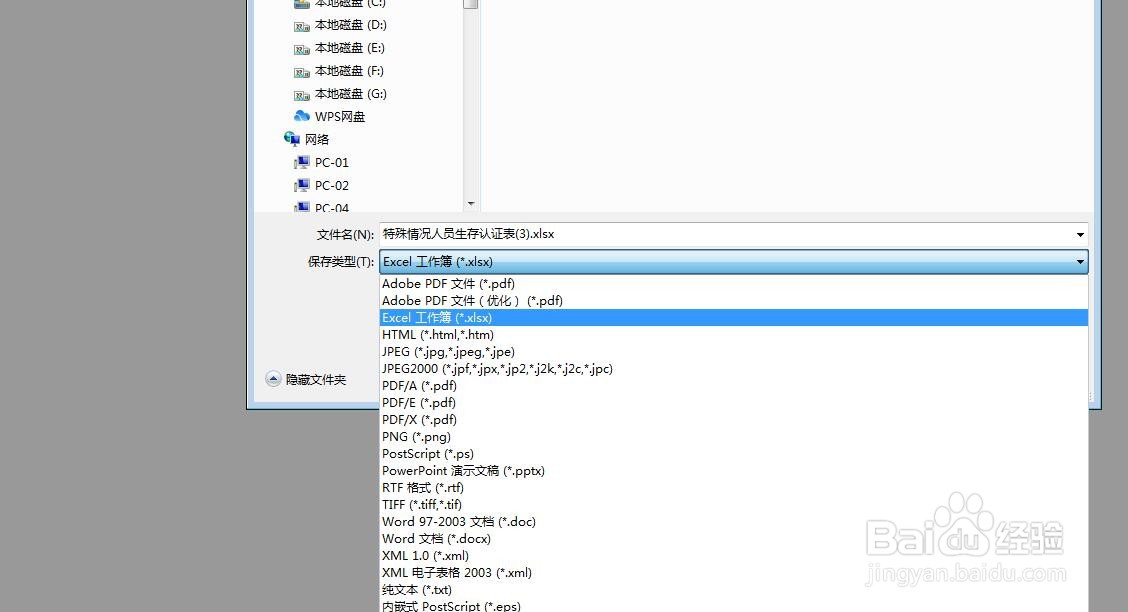Choose Word 文档 (*.docx) format
The width and height of the screenshot is (1128, 612).
(734, 539)
